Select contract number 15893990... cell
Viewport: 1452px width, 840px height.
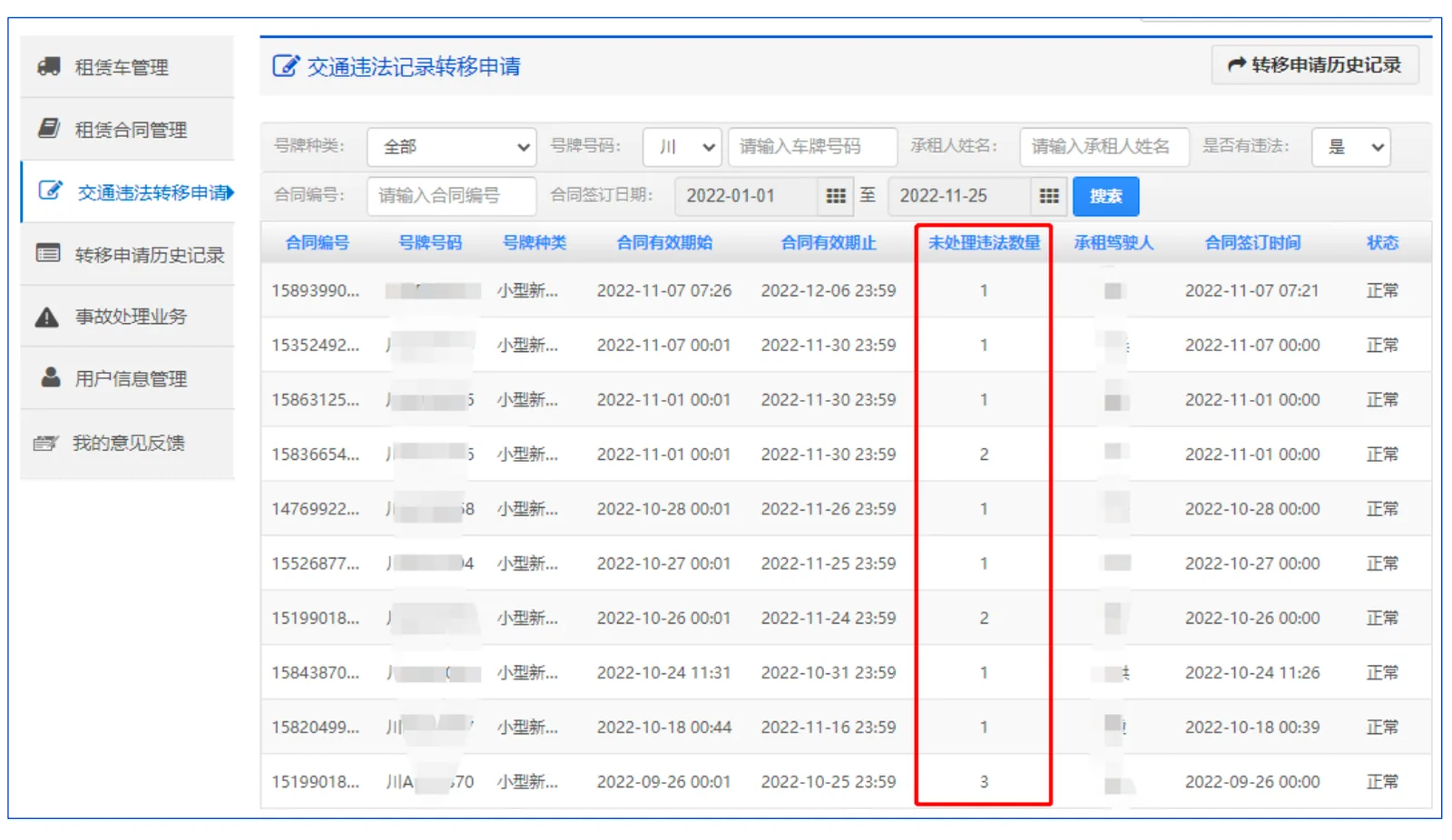point(316,291)
